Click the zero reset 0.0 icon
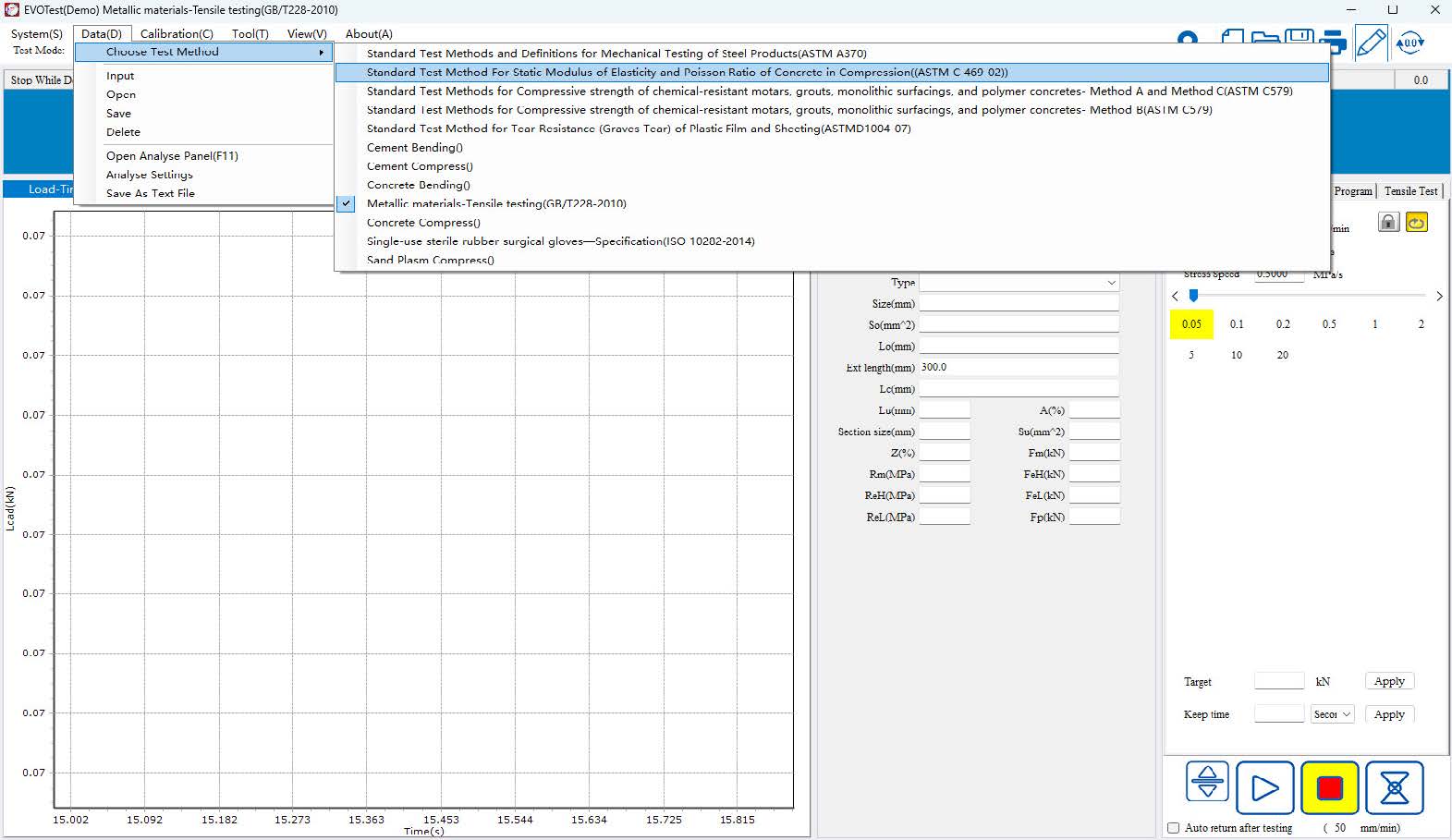 1410,42
